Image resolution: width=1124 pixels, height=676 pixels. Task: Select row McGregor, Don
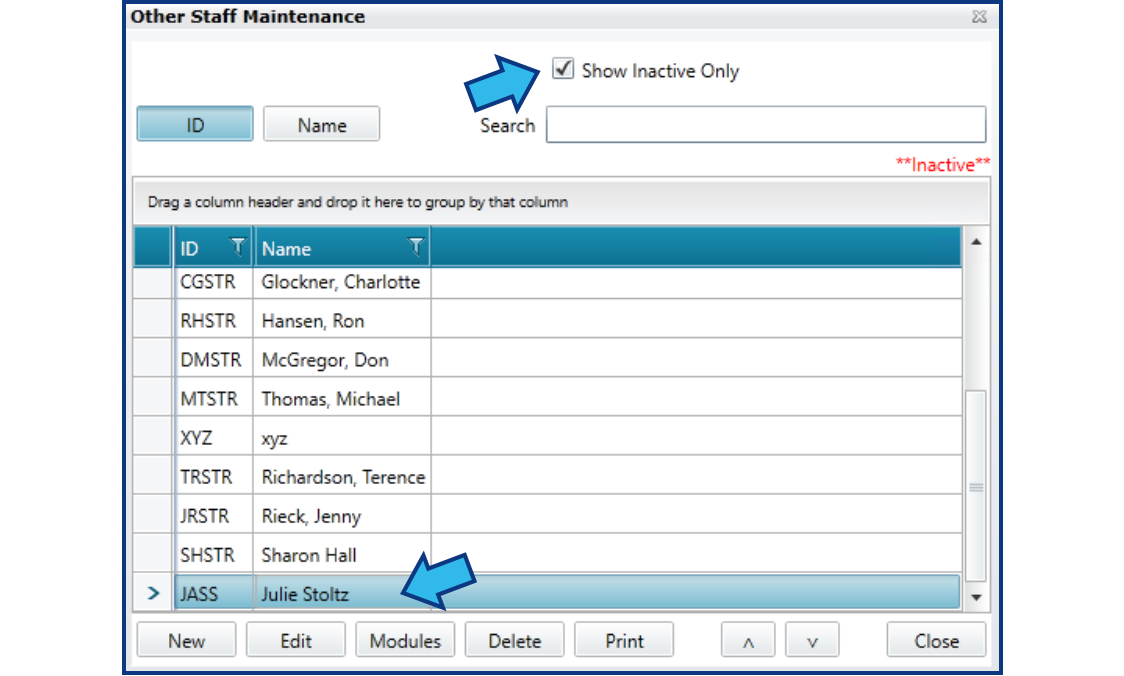click(548, 359)
